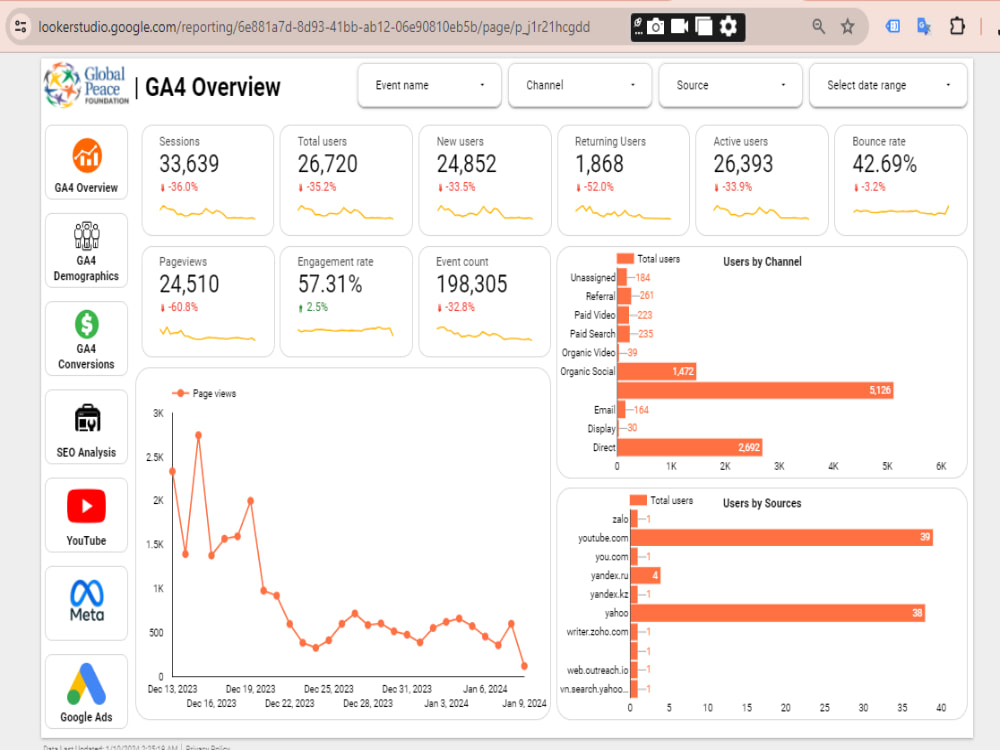Click the copy pages icon in the toolbar
The height and width of the screenshot is (750, 1000).
pyautogui.click(x=703, y=27)
